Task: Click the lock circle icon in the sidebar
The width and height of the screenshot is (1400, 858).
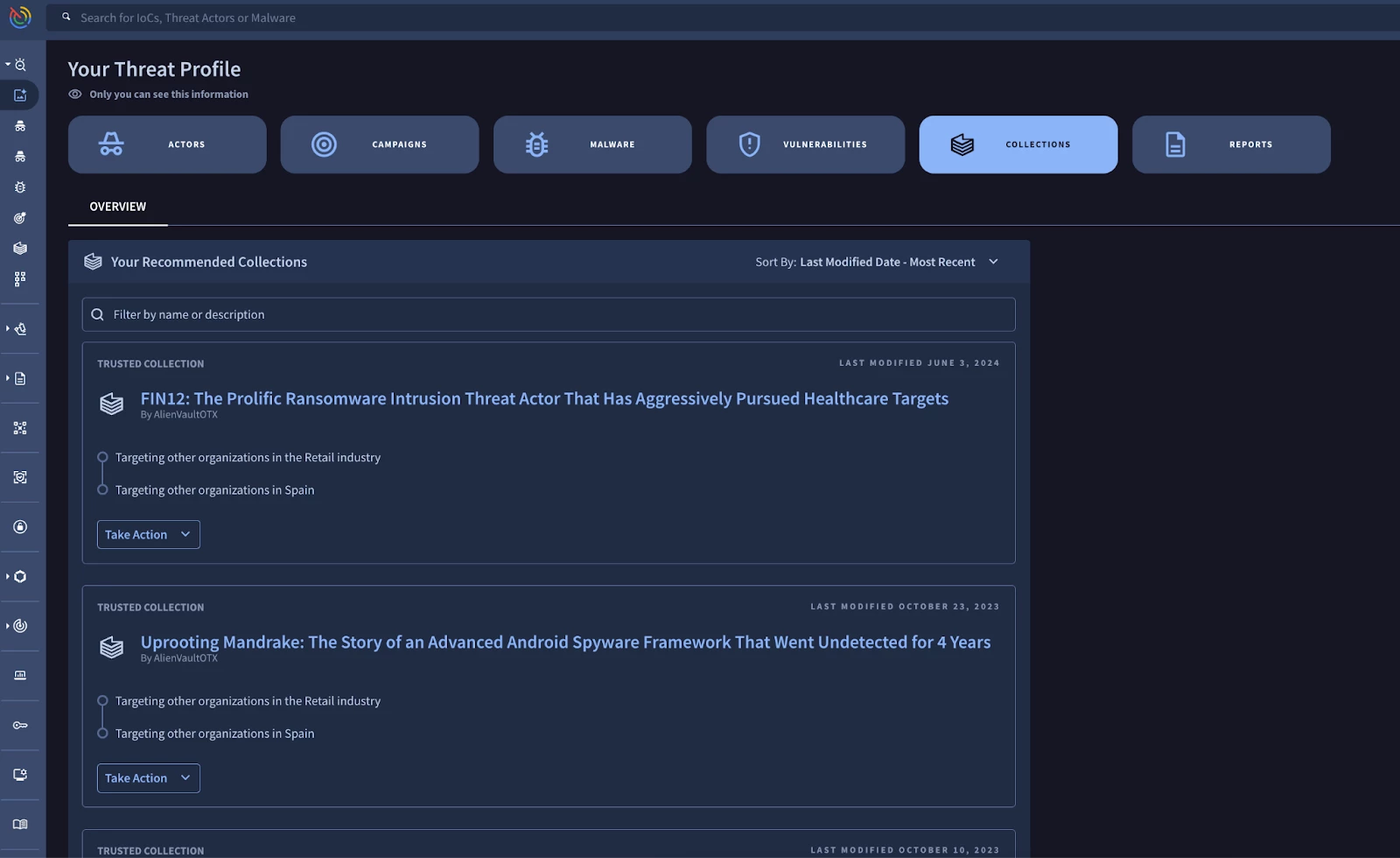Action: click(x=20, y=527)
